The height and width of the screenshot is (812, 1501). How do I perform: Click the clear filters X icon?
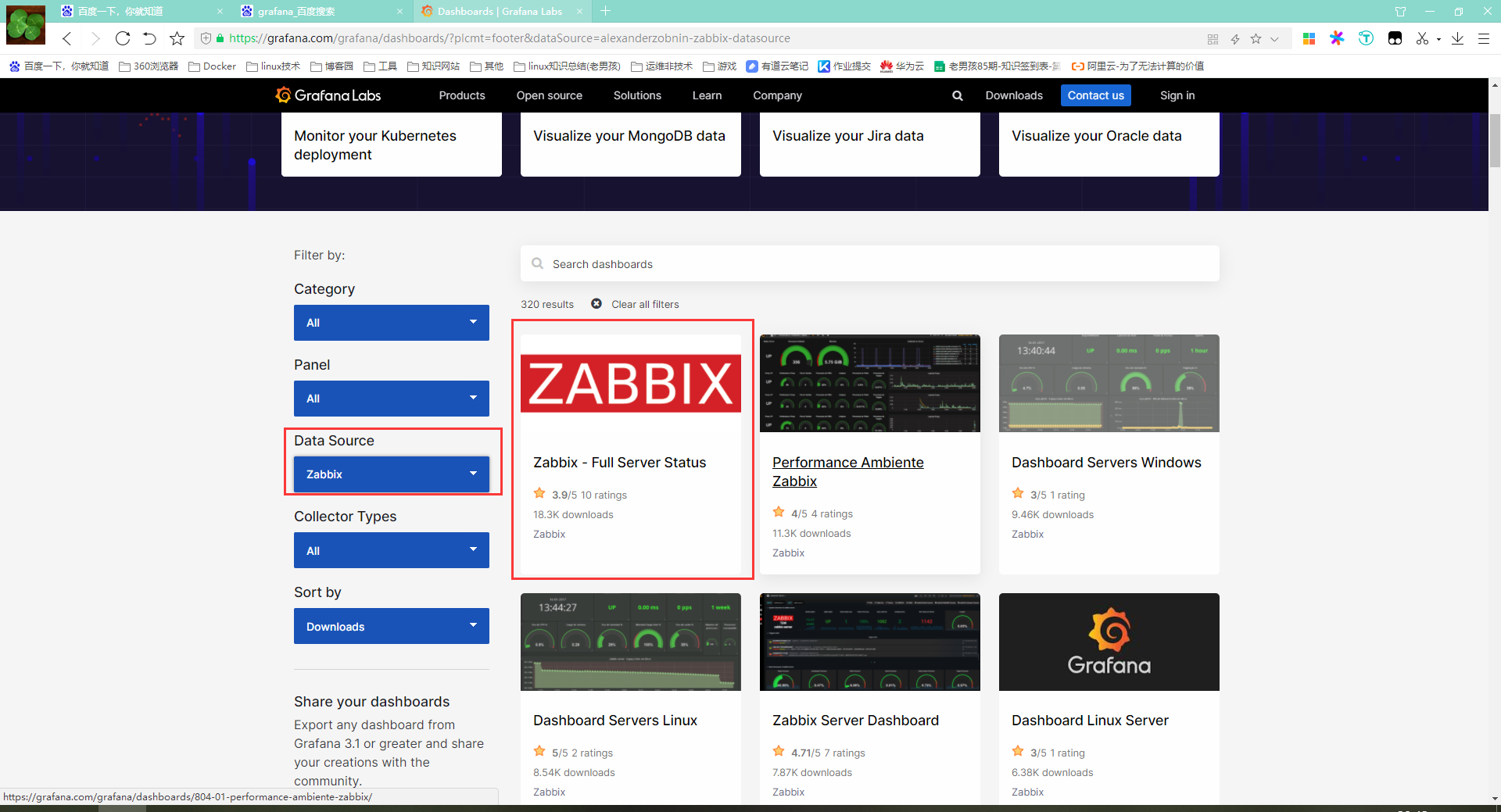tap(596, 304)
